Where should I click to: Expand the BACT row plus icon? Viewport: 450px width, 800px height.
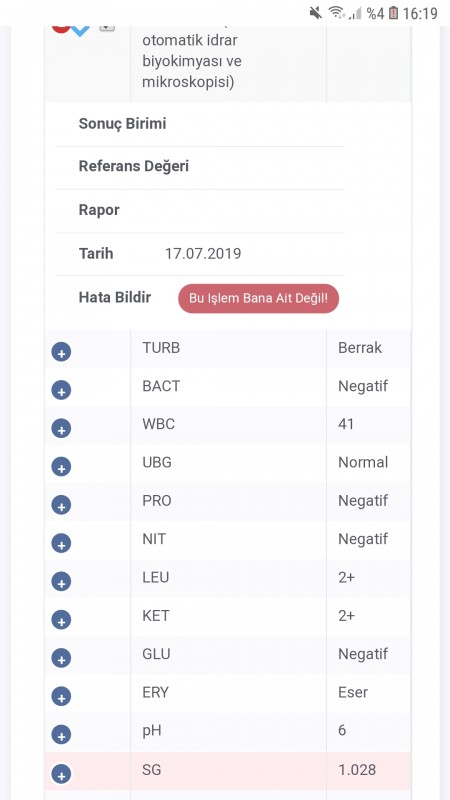[x=61, y=390]
